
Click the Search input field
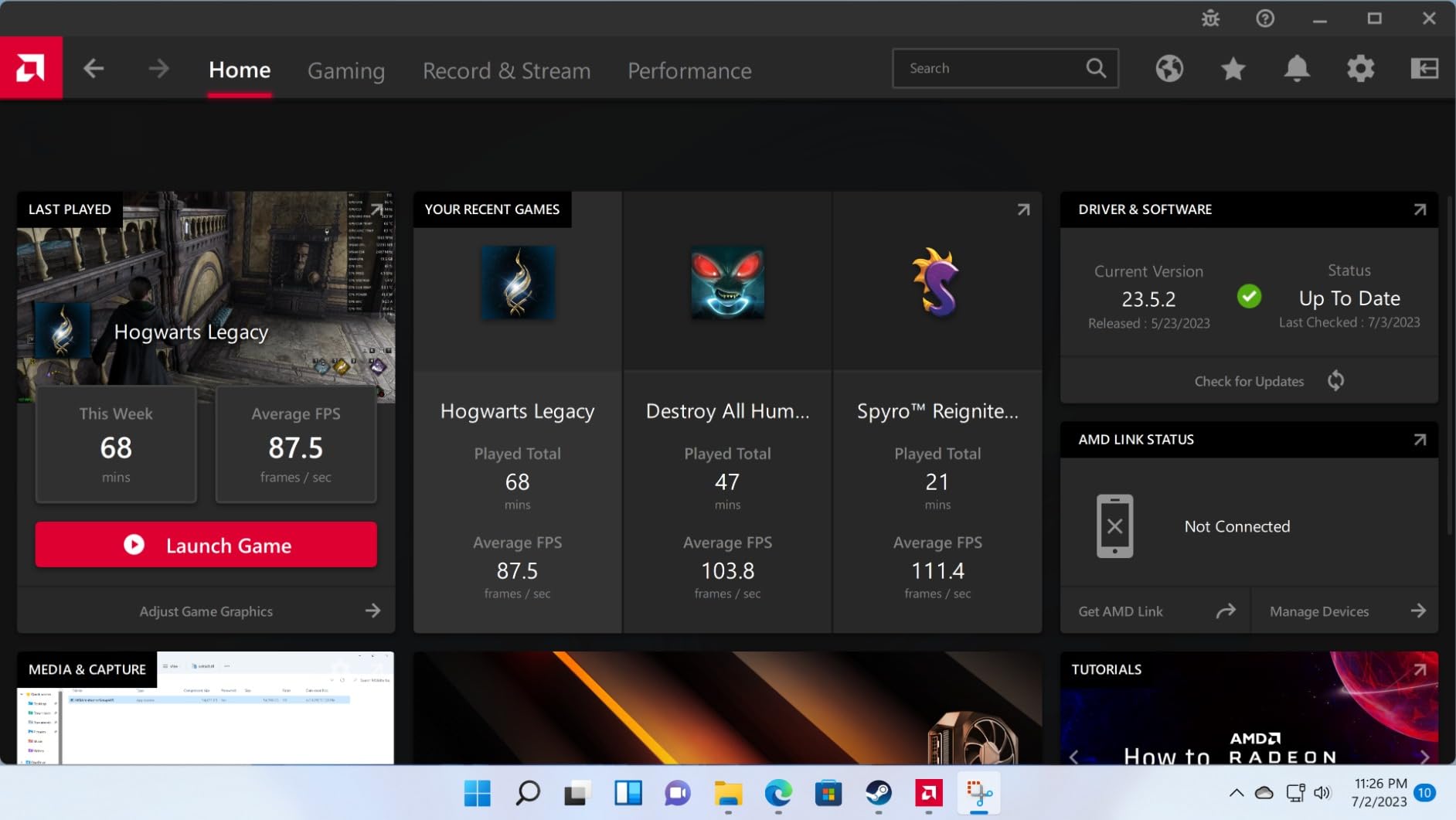pos(1005,68)
